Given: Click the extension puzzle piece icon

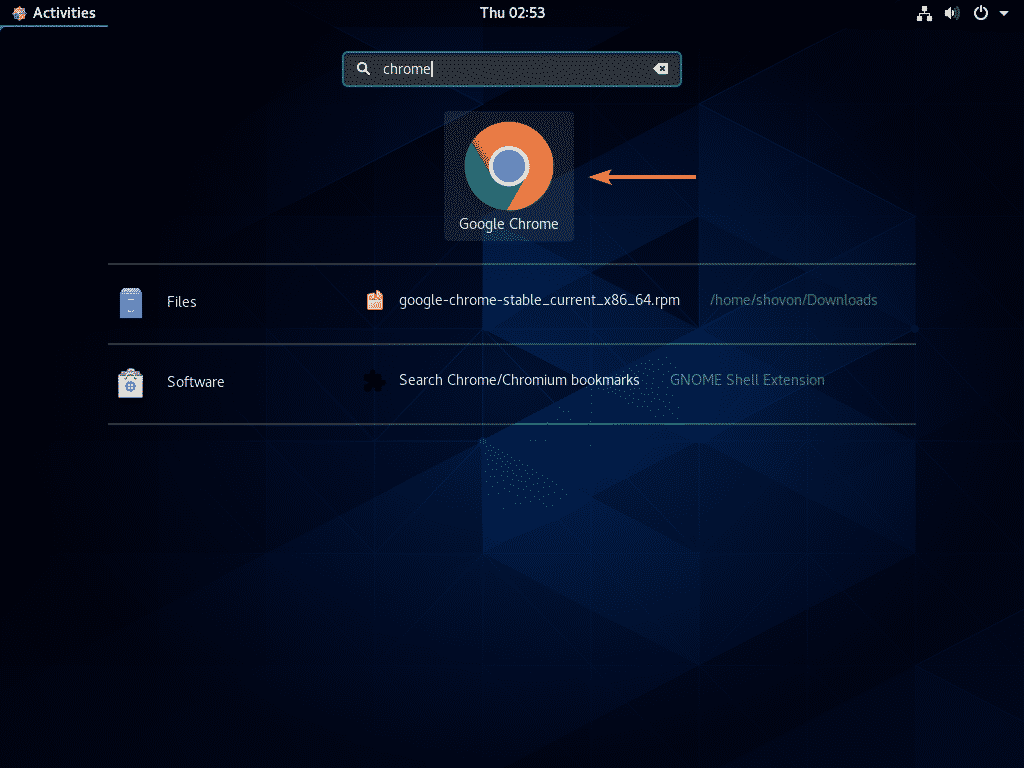Looking at the screenshot, I should click(x=375, y=381).
